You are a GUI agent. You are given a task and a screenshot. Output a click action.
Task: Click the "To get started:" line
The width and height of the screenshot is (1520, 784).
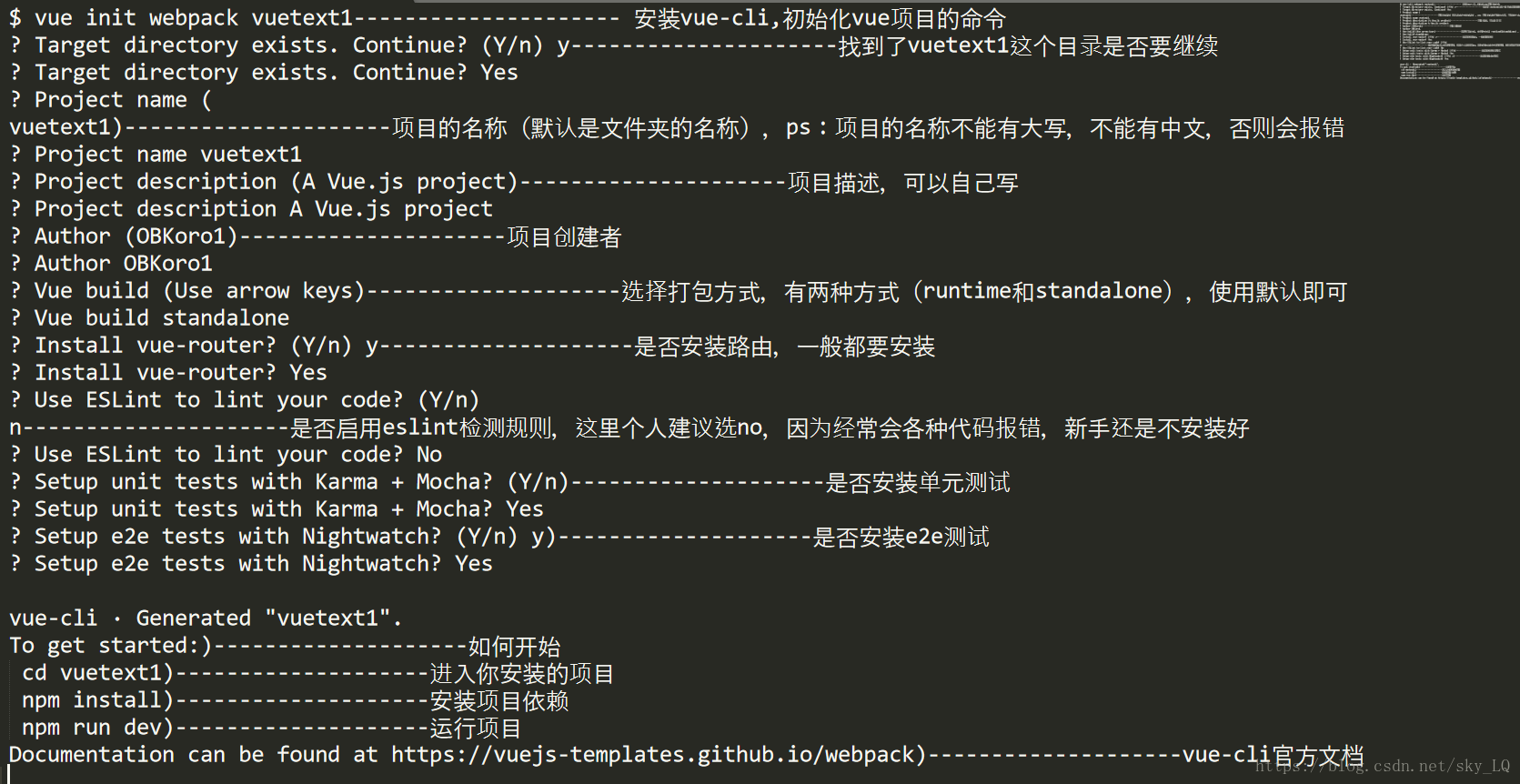tap(105, 646)
